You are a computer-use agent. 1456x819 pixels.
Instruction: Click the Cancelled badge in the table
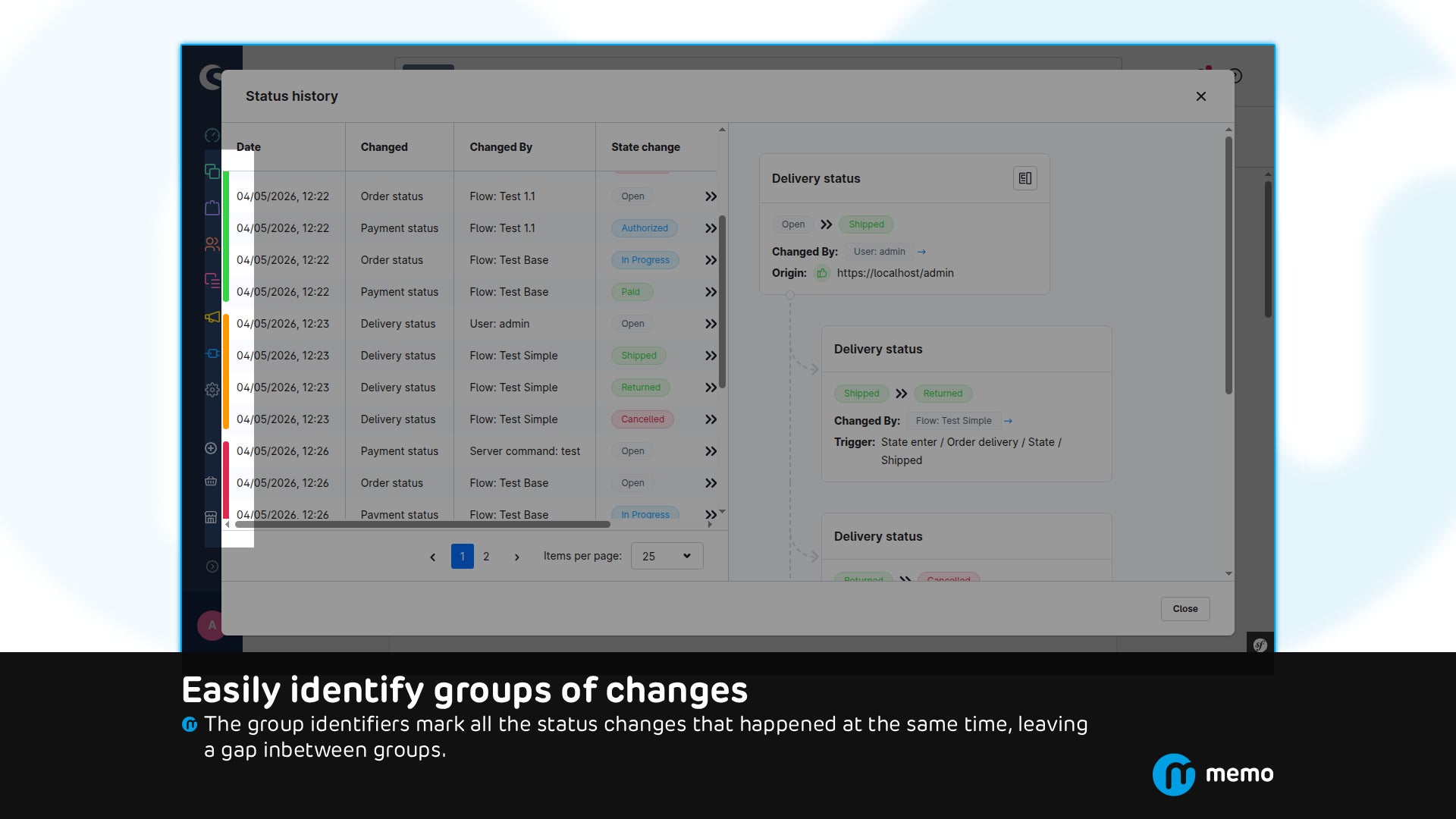[x=643, y=419]
